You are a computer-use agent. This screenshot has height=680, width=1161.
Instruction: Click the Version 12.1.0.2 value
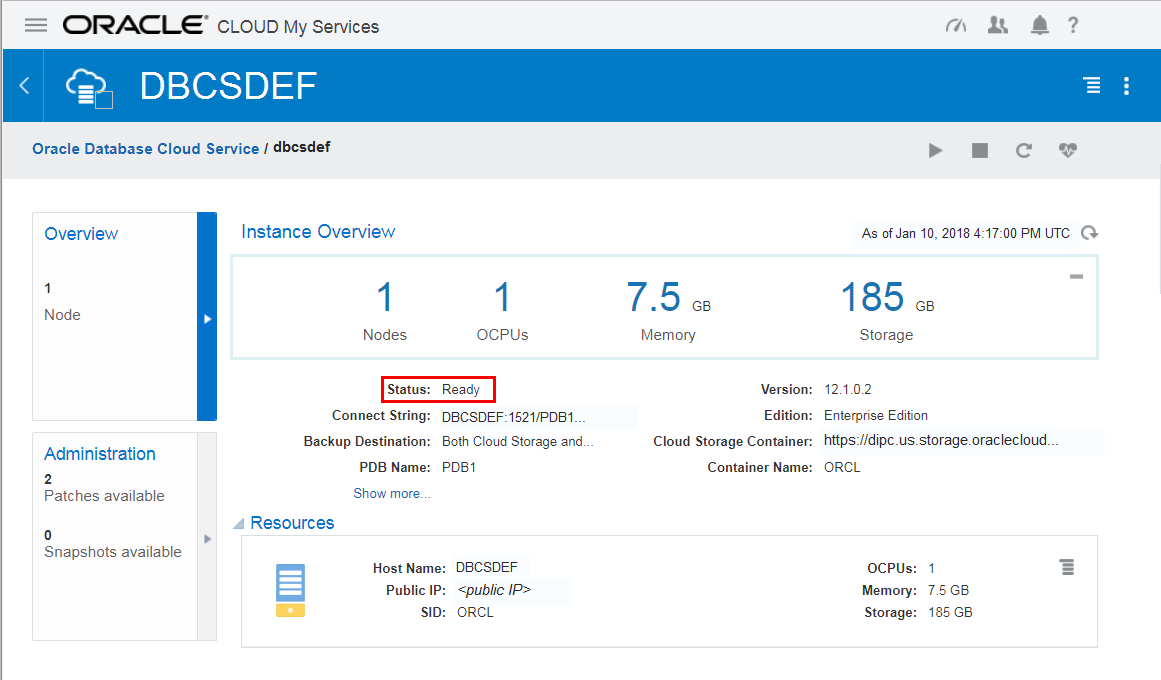848,390
